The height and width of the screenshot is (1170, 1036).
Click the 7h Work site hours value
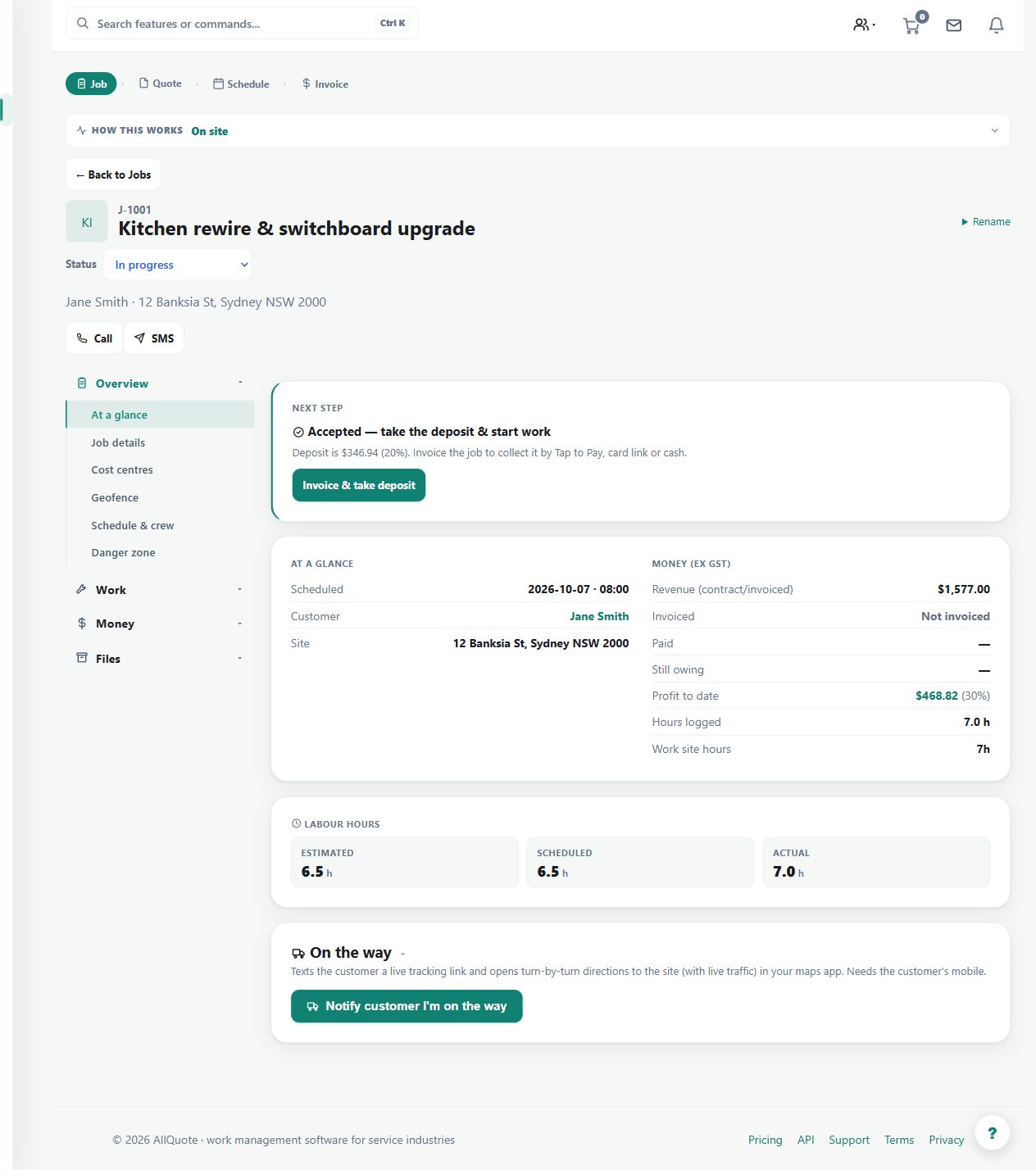984,749
